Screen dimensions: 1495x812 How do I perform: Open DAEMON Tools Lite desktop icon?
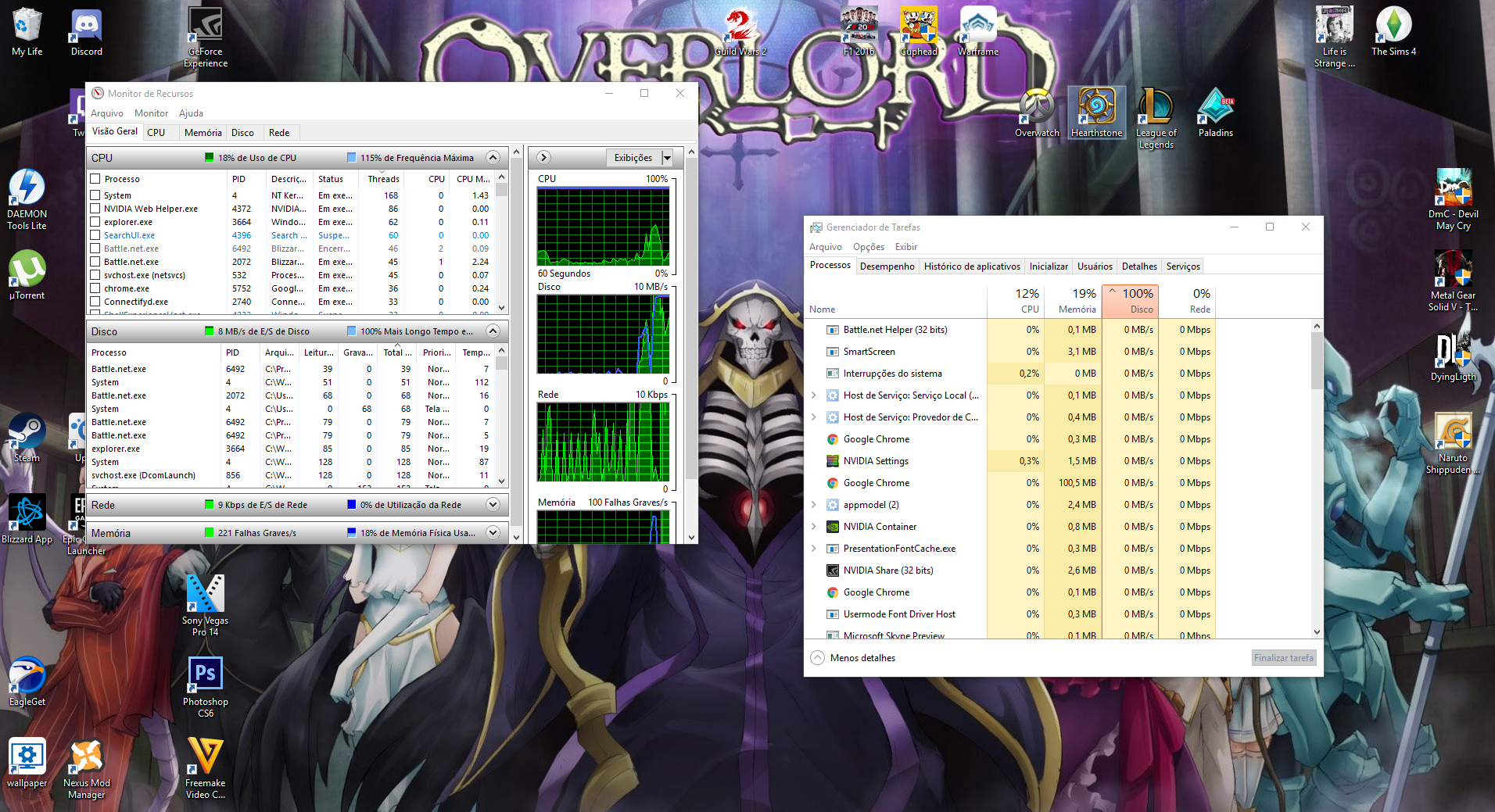point(27,200)
